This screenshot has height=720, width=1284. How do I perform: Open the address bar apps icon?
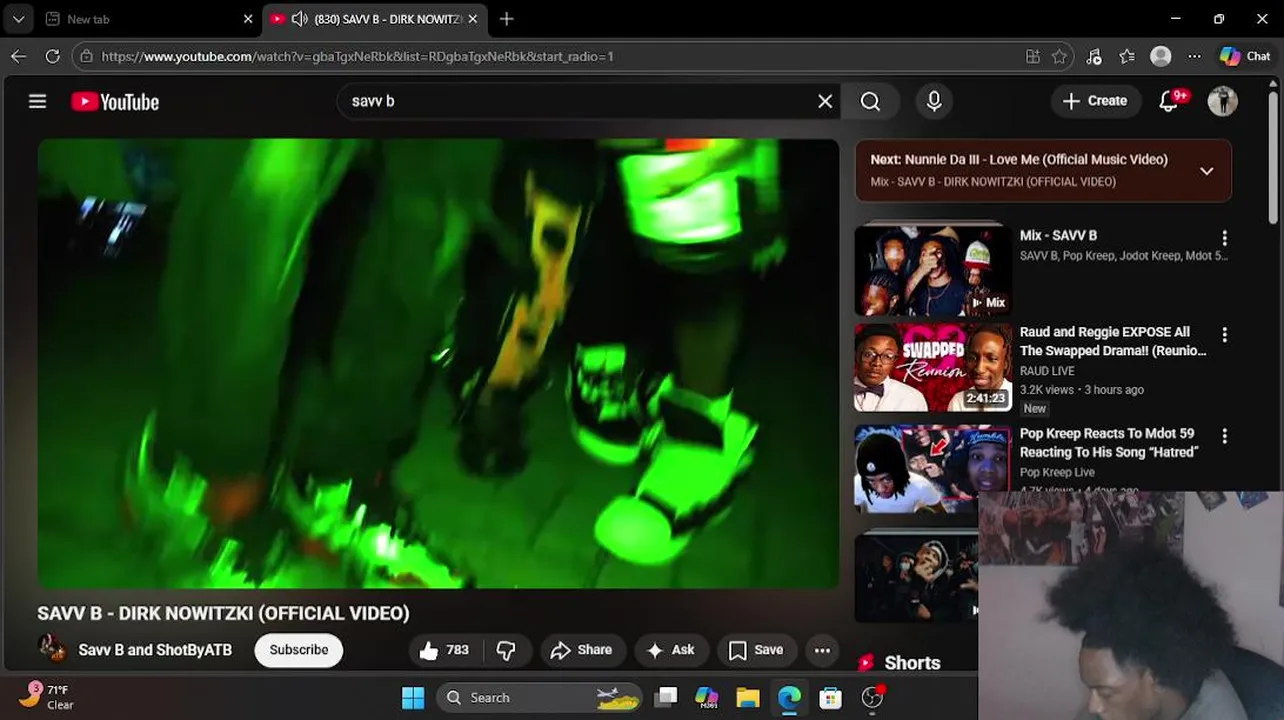coord(1032,56)
